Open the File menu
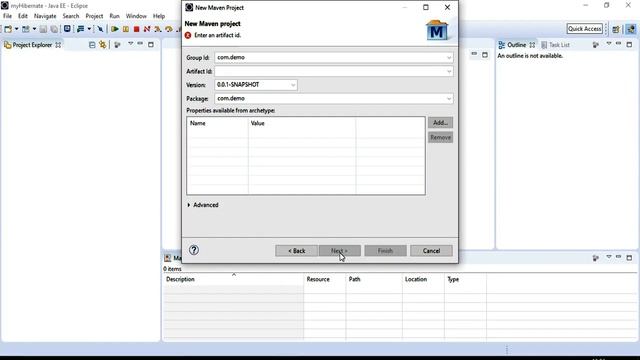The image size is (640, 360). click(x=7, y=16)
